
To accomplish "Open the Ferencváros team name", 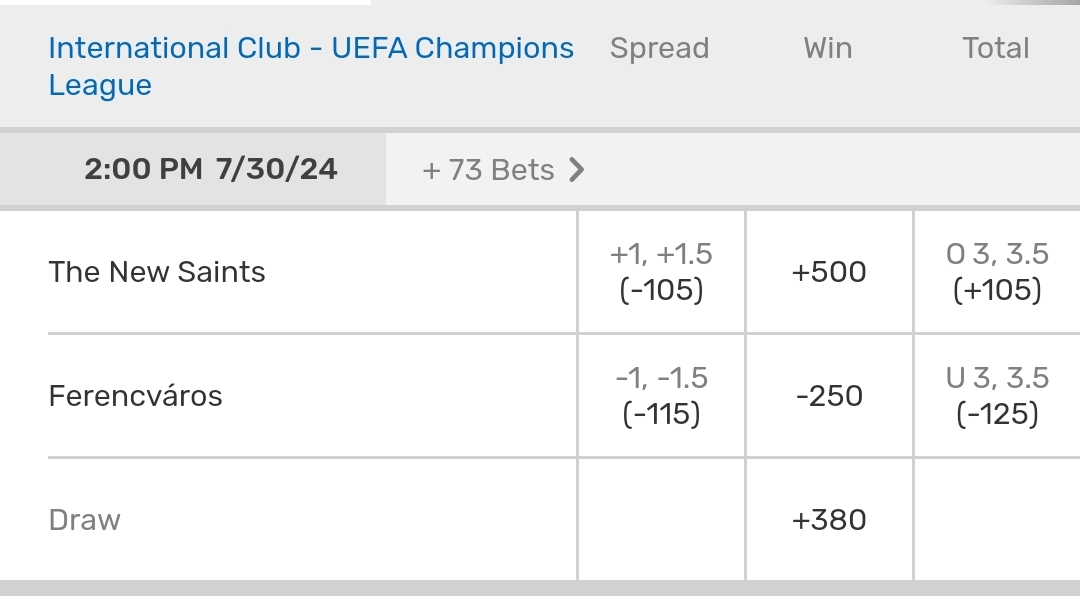I will pyautogui.click(x=135, y=396).
